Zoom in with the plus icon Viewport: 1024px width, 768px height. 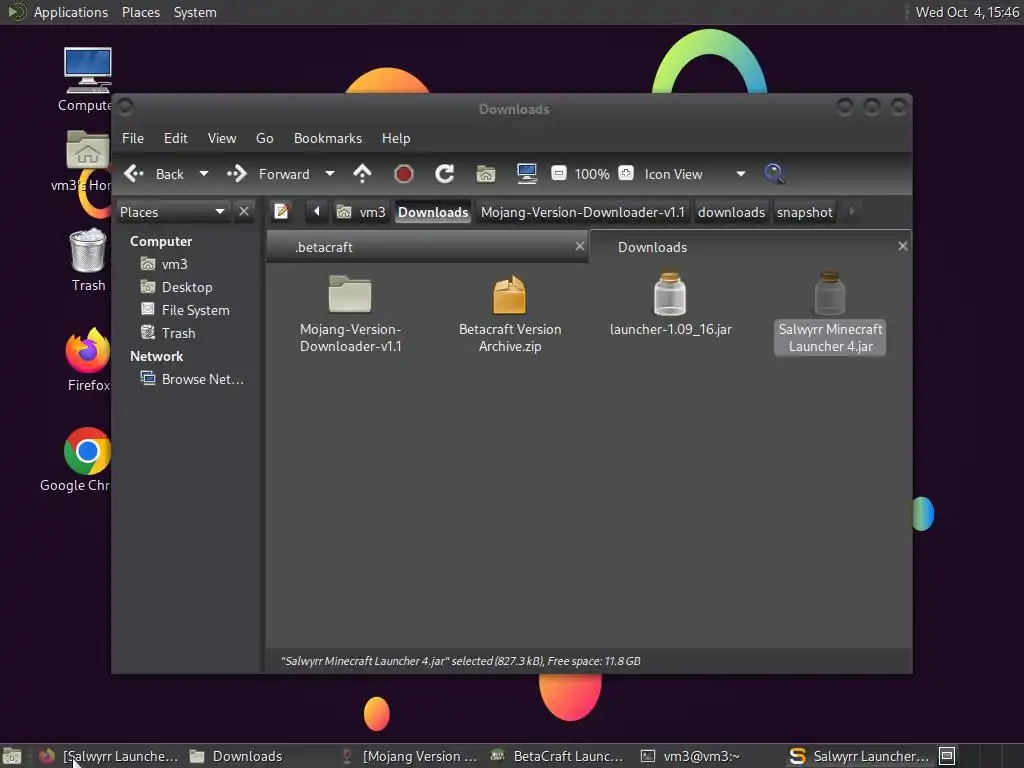(626, 174)
